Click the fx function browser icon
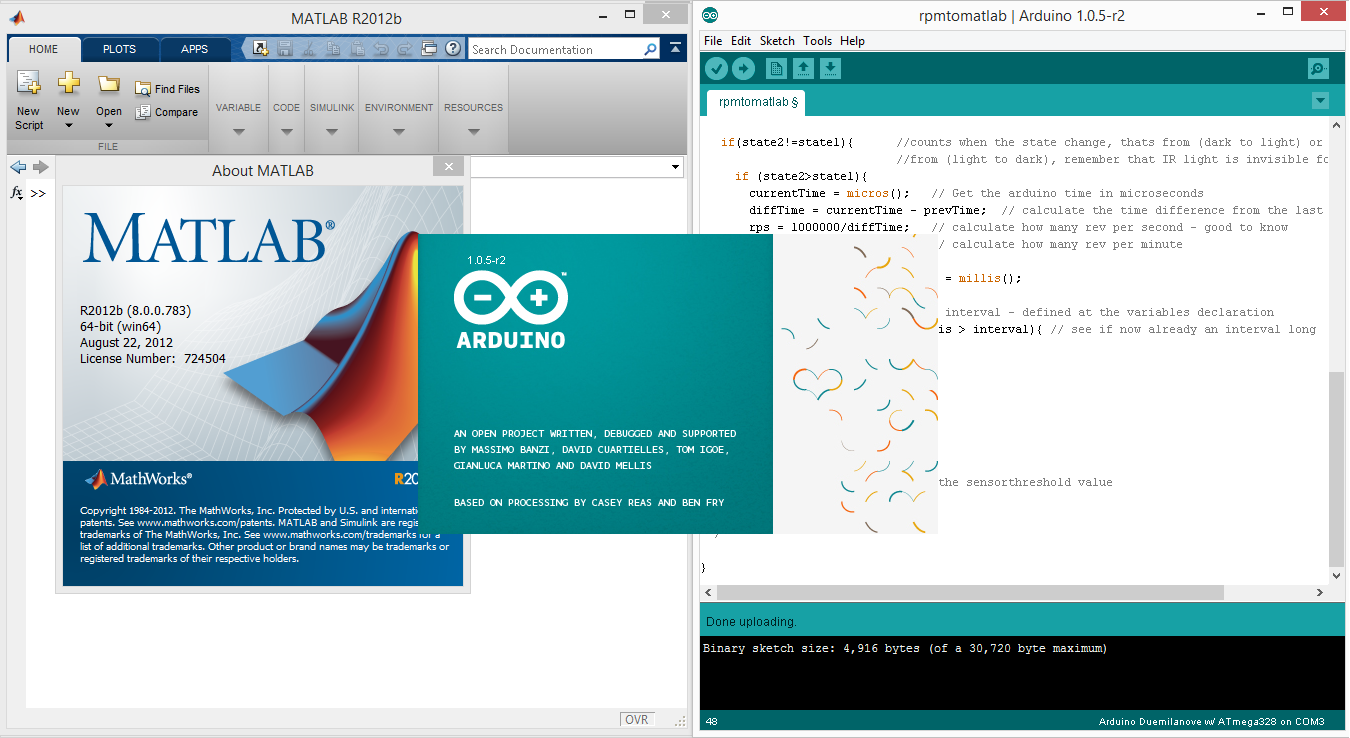 16,192
